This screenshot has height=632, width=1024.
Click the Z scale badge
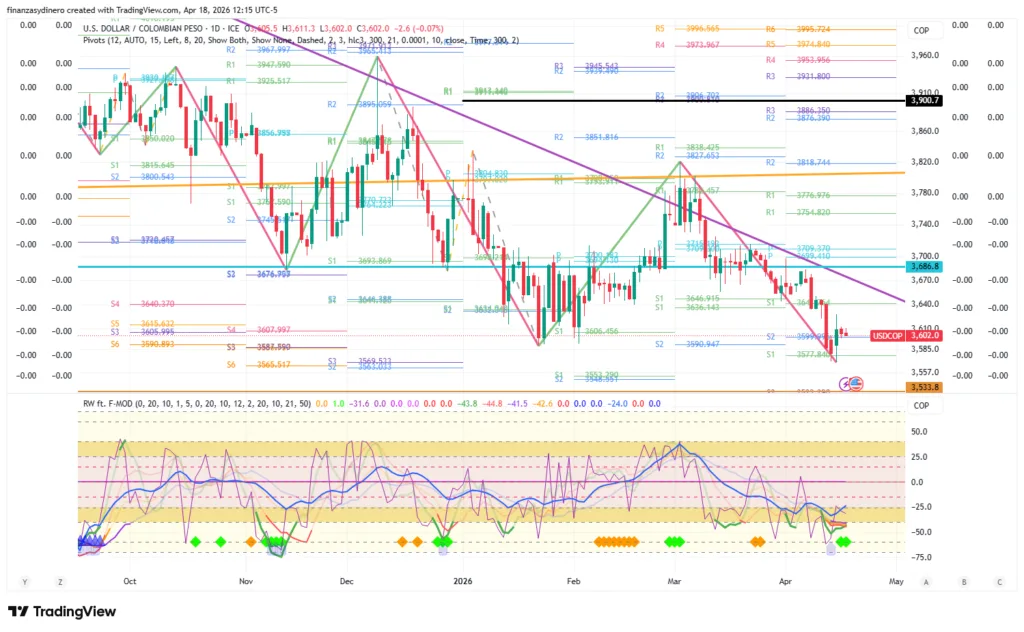60,581
